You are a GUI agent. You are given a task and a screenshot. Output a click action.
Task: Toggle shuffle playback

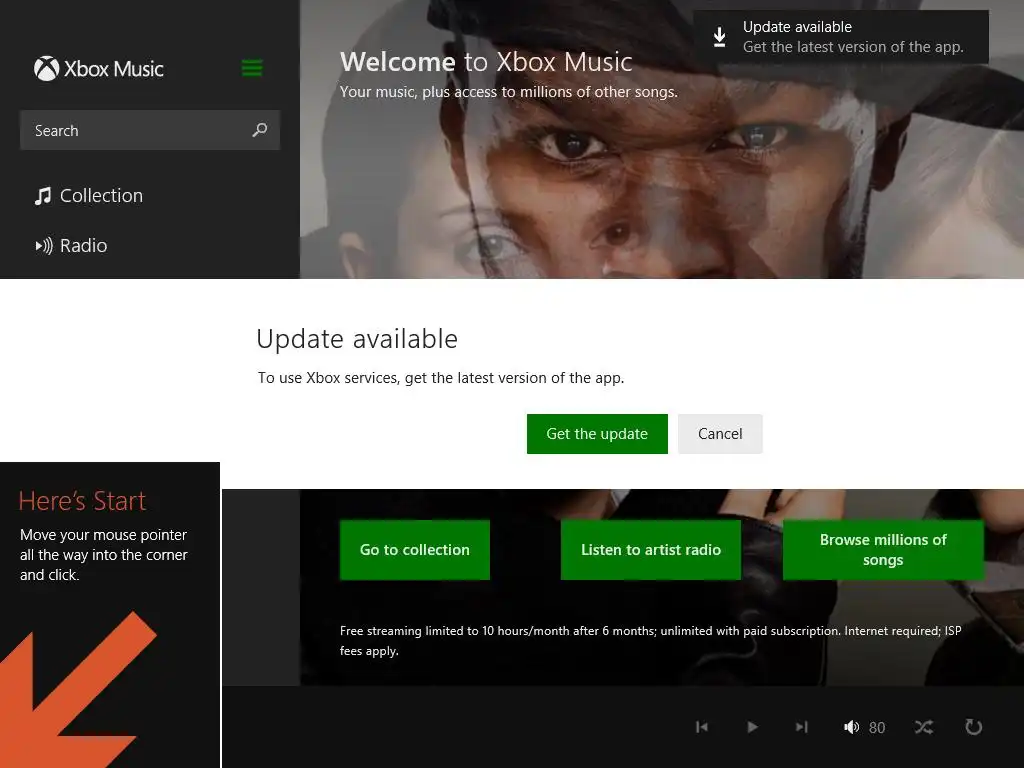point(924,727)
